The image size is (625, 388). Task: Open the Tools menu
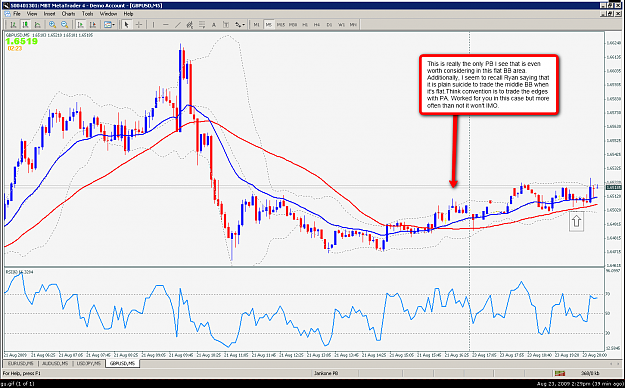pyautogui.click(x=87, y=14)
